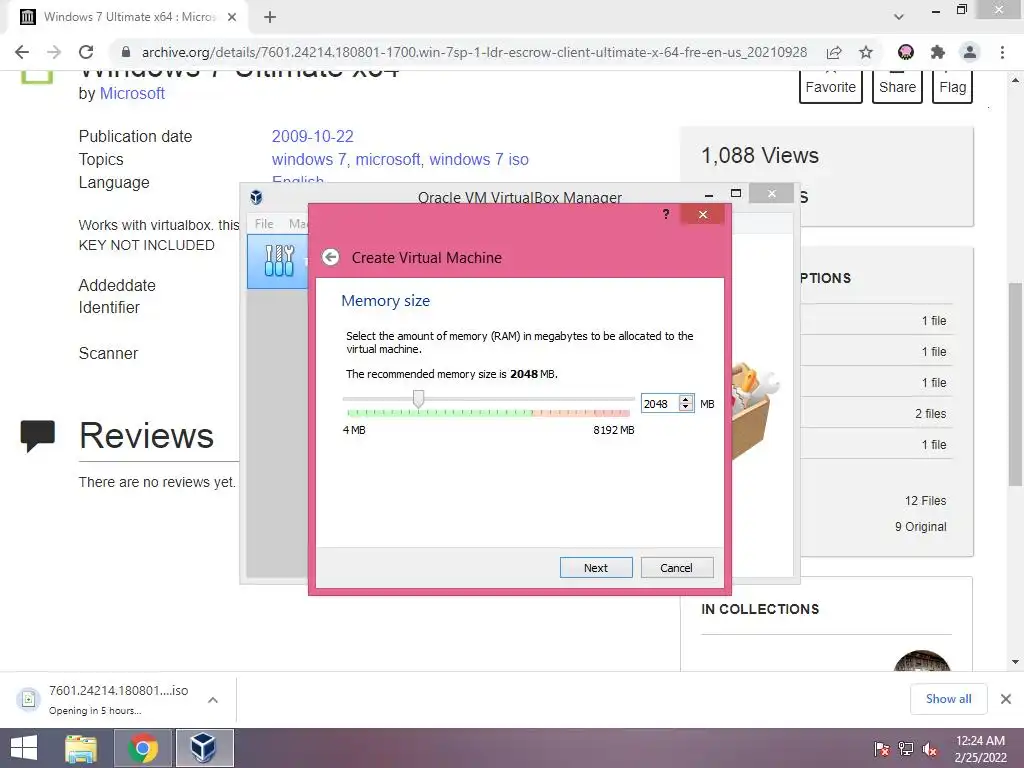Click the Share button on archive.org
Image resolution: width=1024 pixels, height=768 pixels.
pyautogui.click(x=897, y=87)
